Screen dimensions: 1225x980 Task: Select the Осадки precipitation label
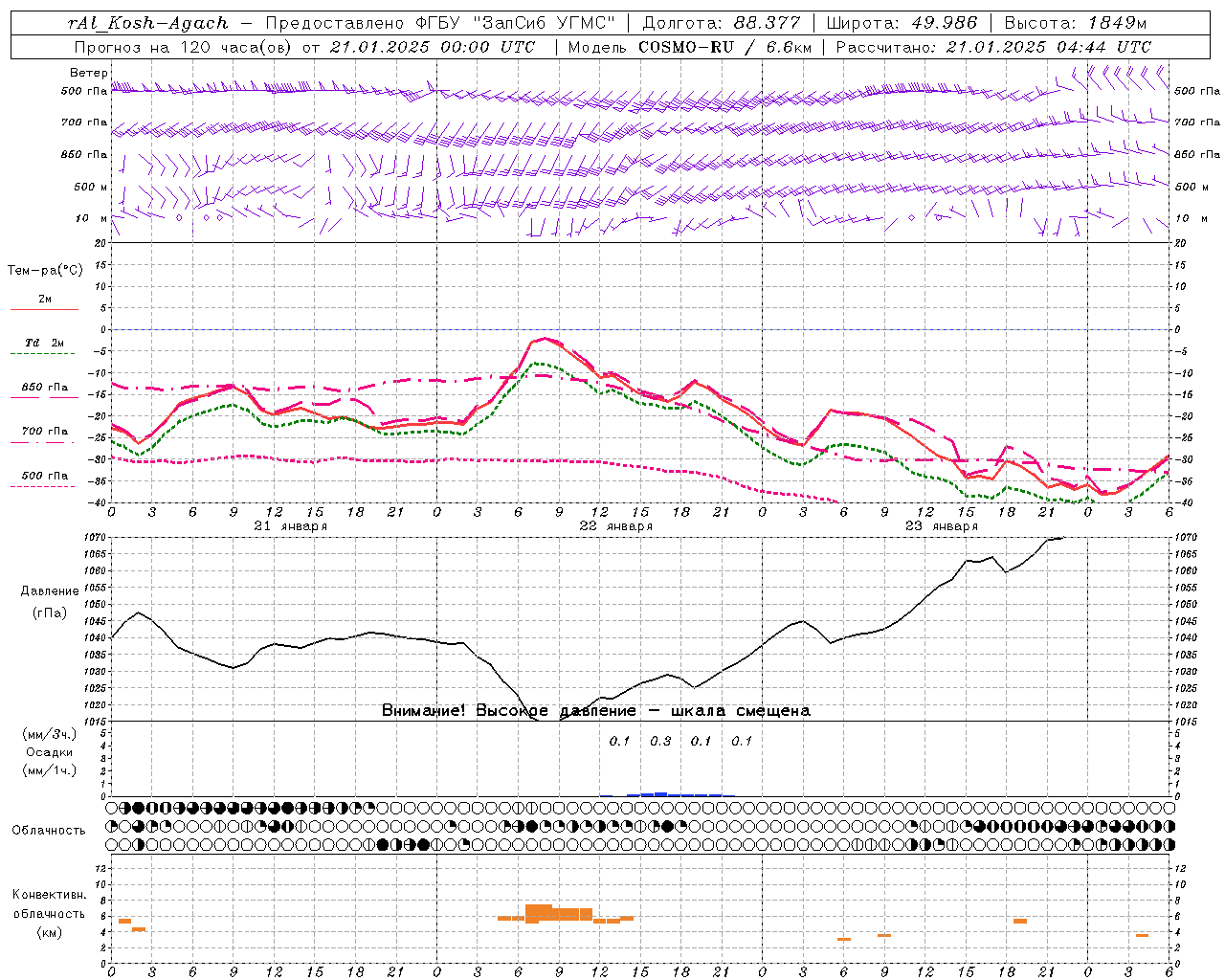coord(50,752)
